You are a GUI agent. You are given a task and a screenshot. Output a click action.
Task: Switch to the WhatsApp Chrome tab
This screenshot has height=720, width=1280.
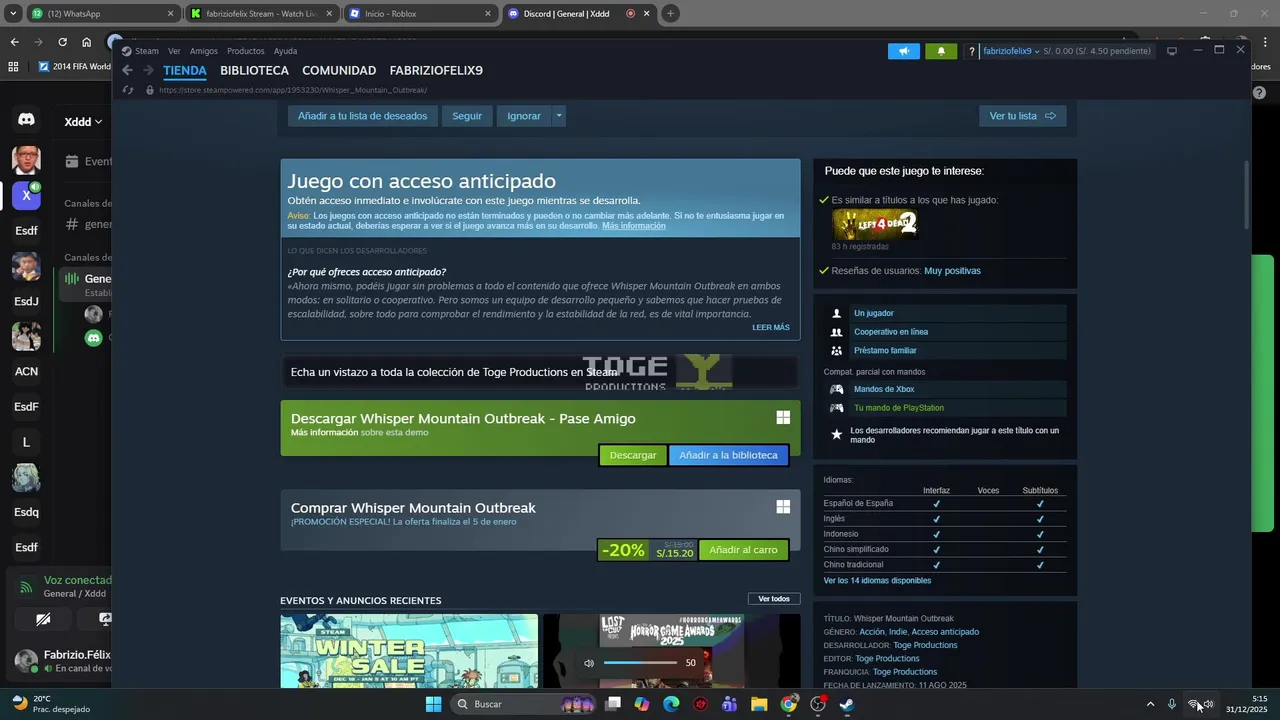(103, 14)
